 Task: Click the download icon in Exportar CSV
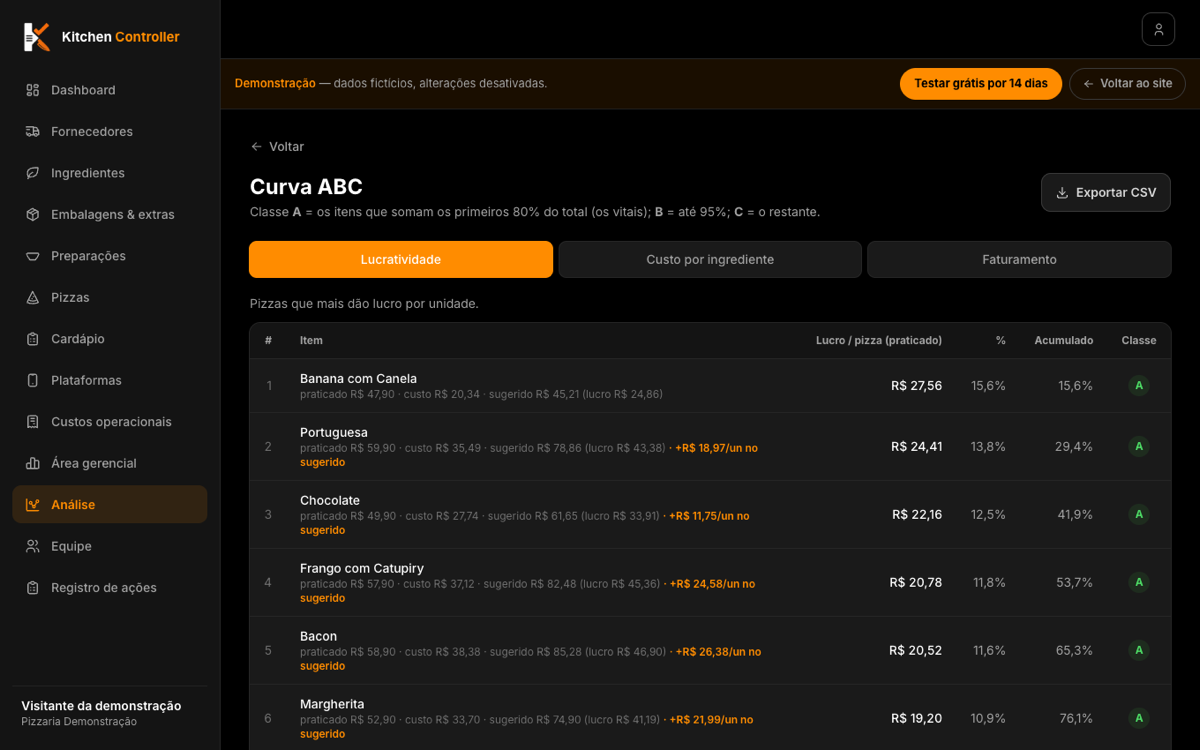(1062, 193)
